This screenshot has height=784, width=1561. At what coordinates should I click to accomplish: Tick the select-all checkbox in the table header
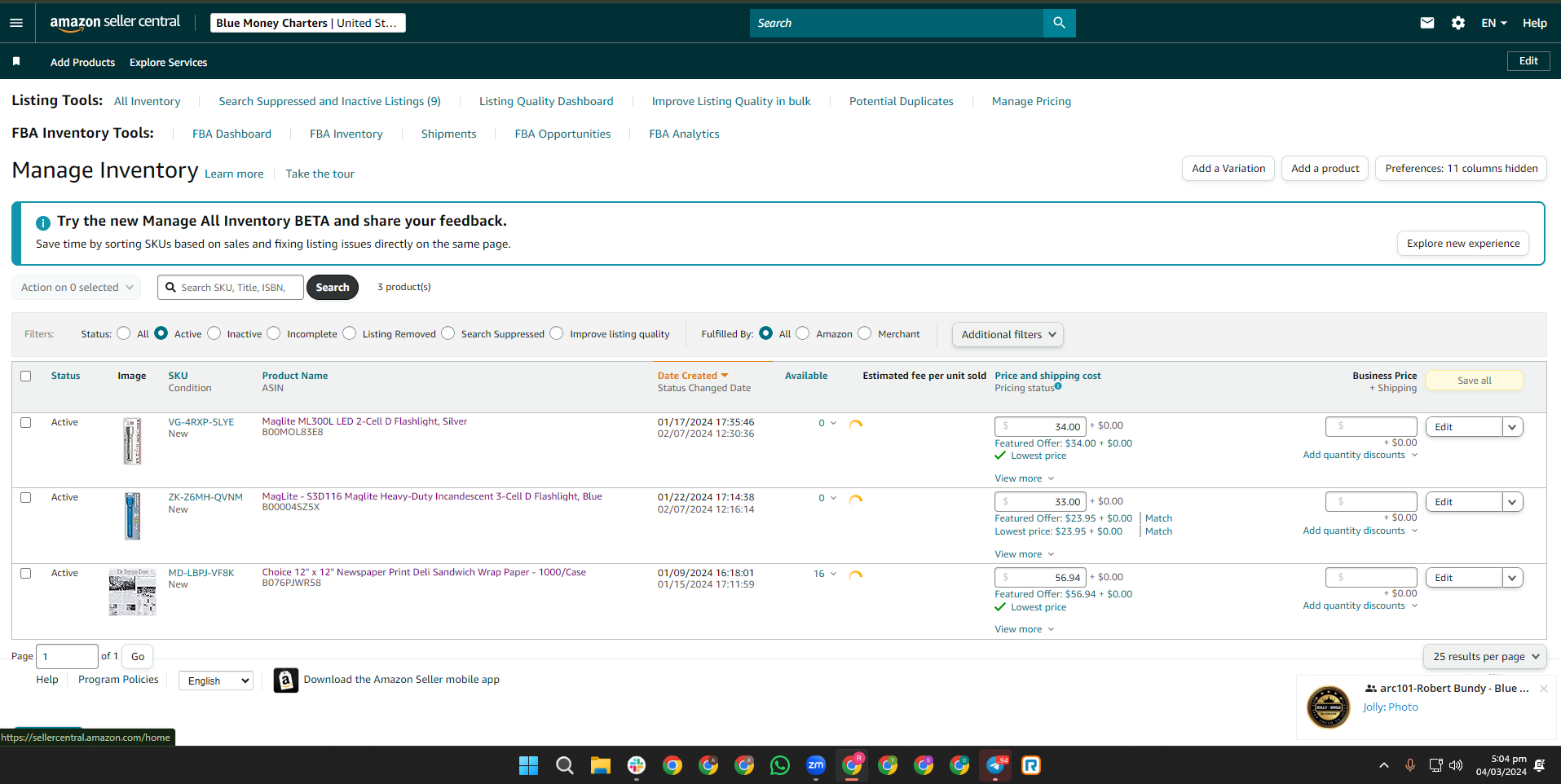[26, 376]
